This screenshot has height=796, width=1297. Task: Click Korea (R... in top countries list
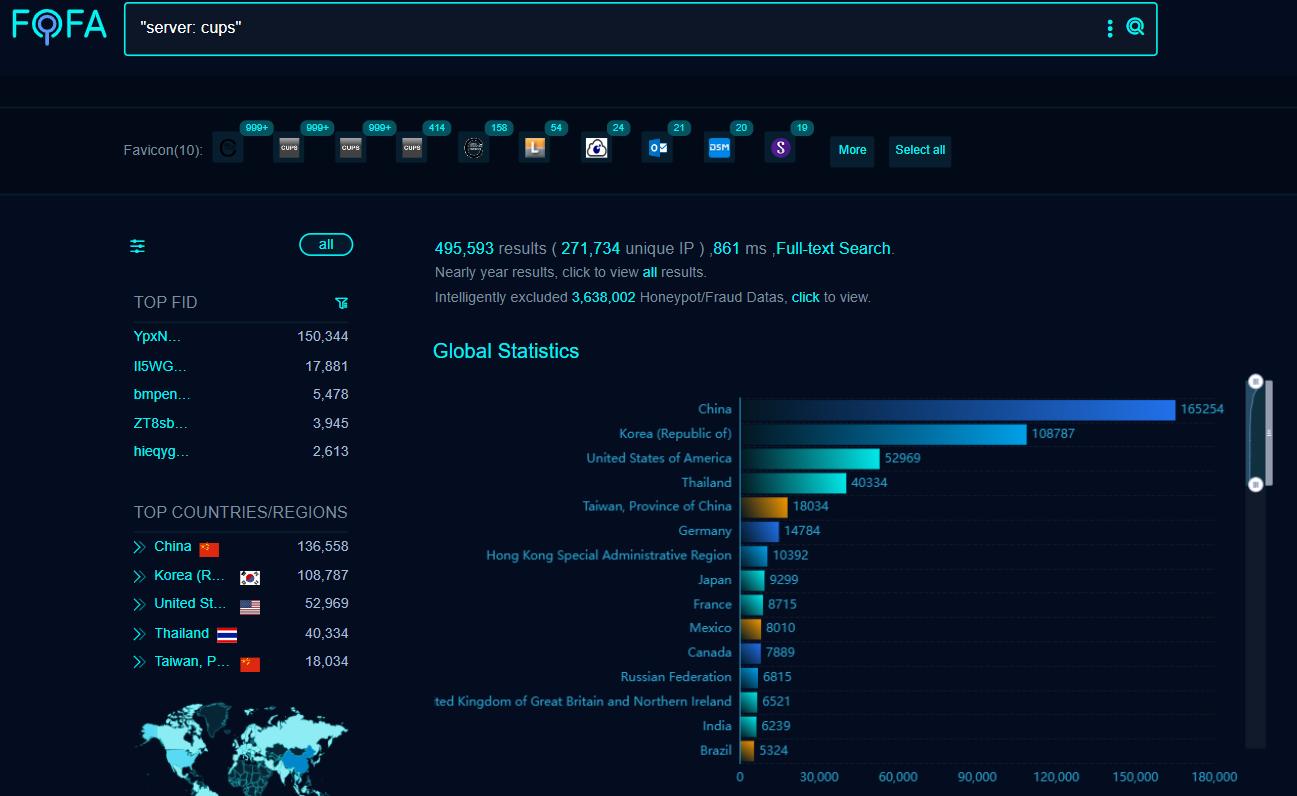point(189,575)
